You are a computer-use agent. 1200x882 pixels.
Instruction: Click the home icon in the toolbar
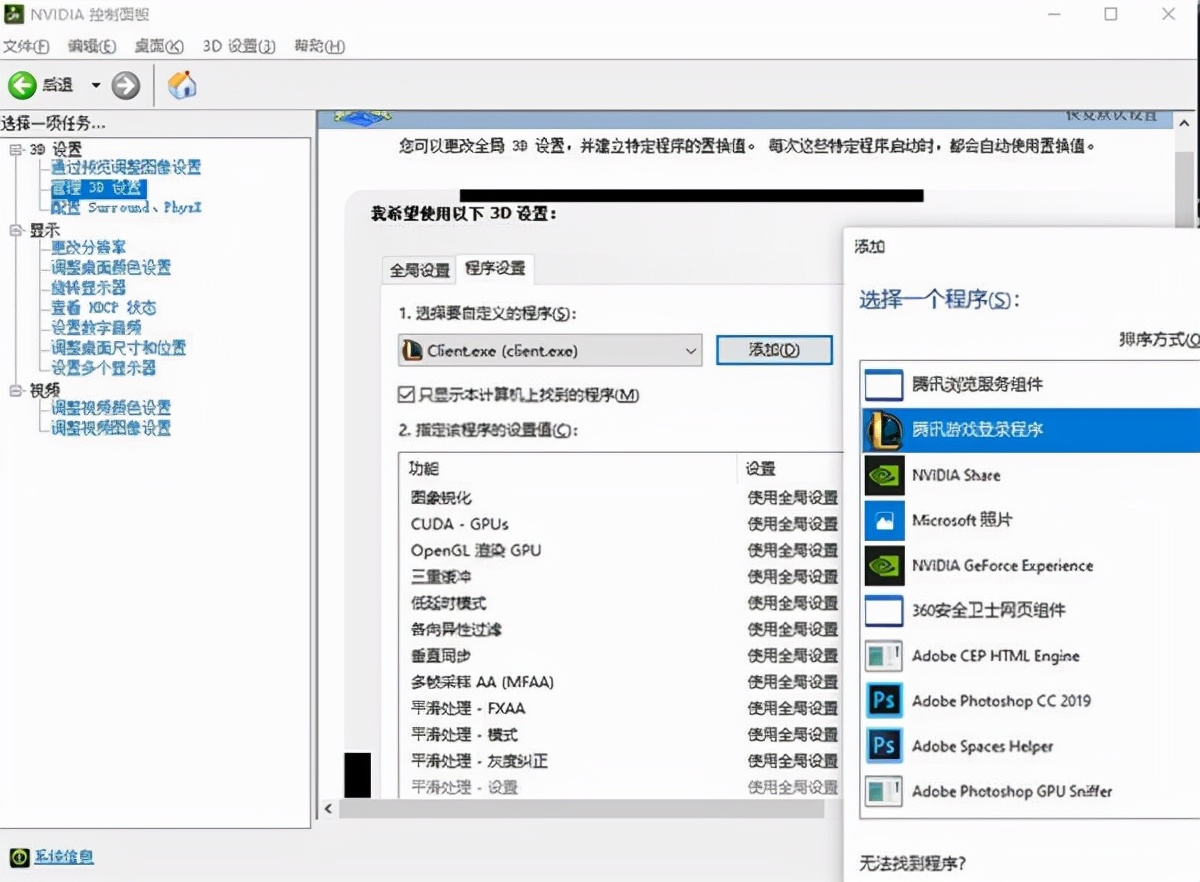[x=182, y=85]
